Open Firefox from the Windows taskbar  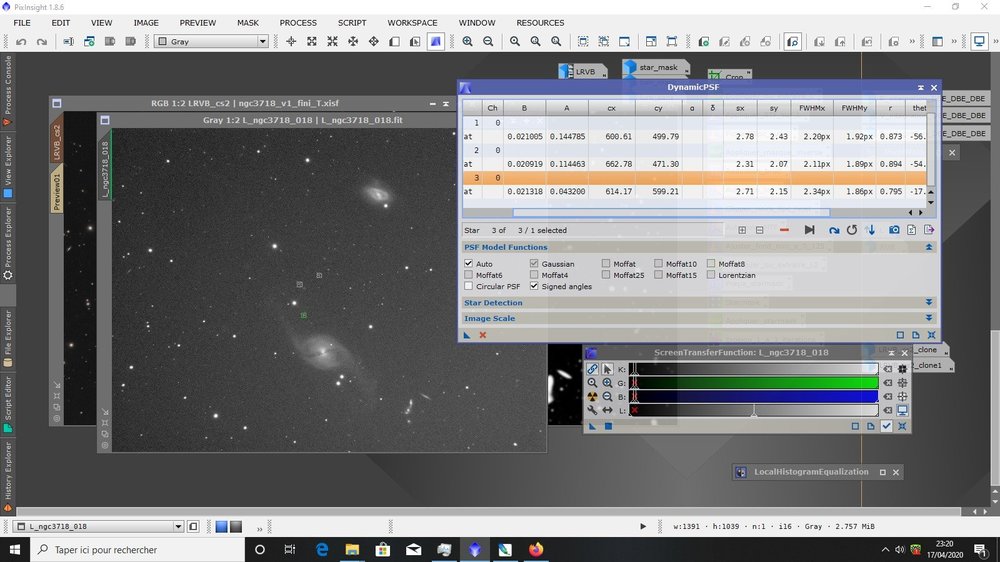537,550
